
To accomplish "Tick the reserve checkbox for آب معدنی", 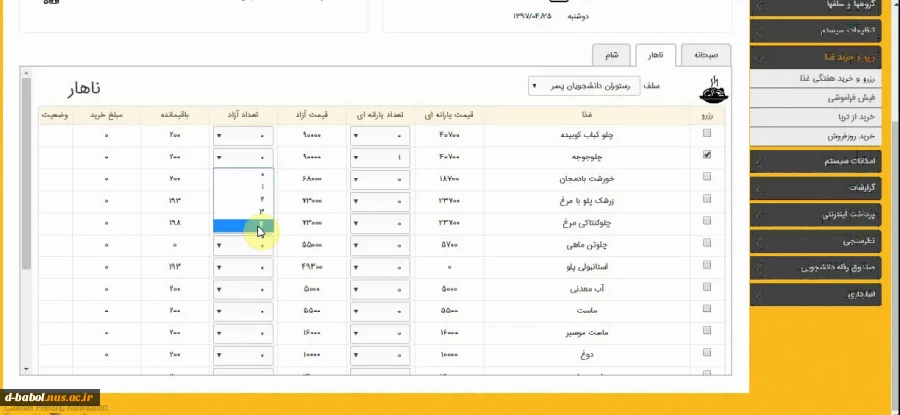I will click(707, 286).
